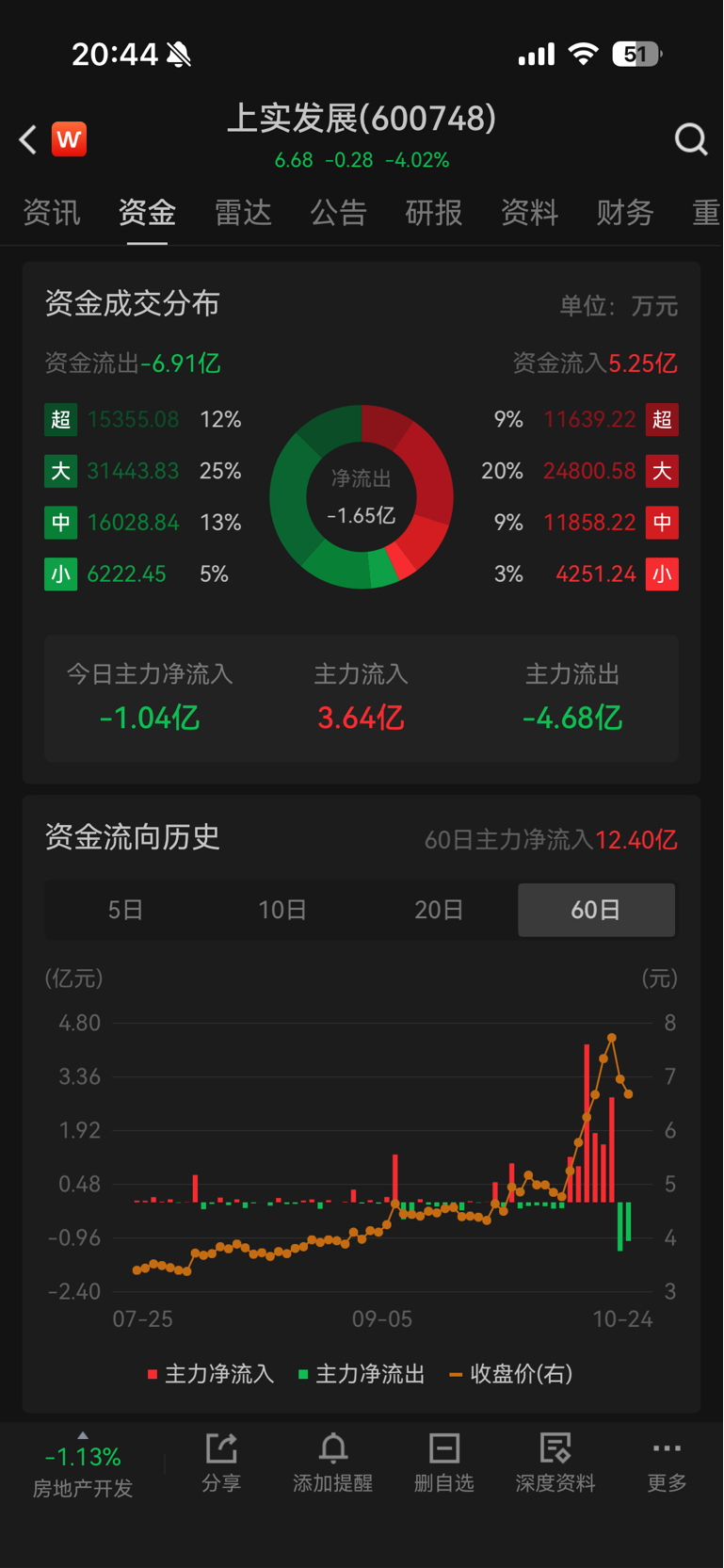Switch to the 资讯 tab
The width and height of the screenshot is (724, 1568).
[52, 213]
